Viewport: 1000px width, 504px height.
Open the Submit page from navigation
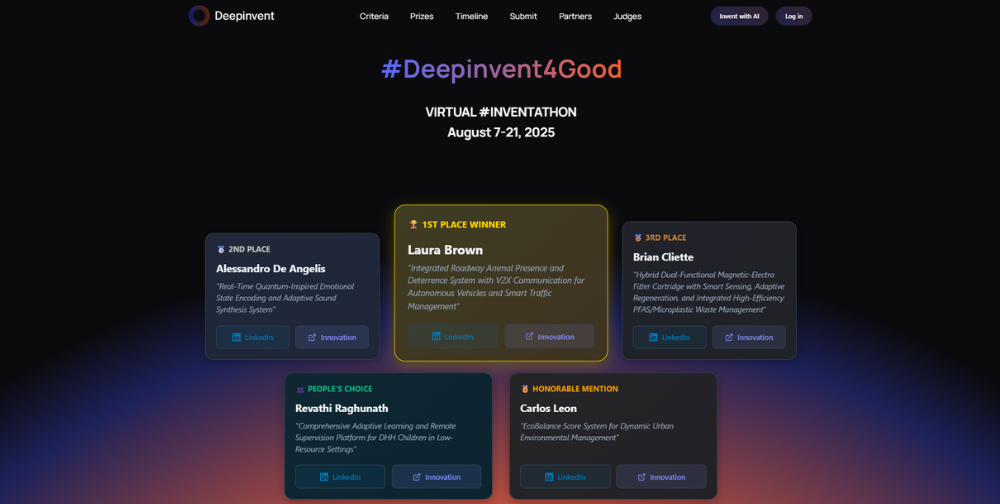523,16
